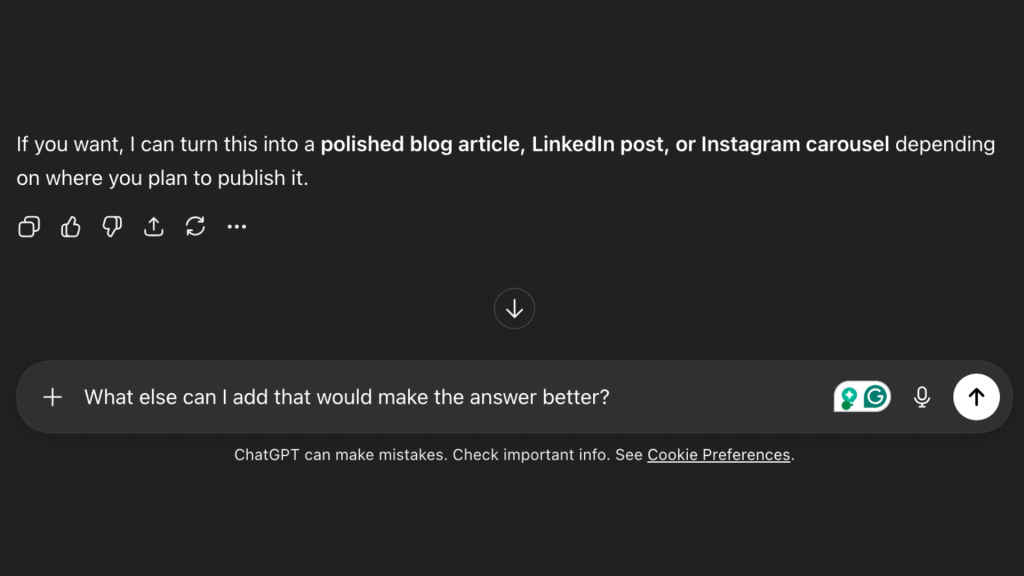Open the three-dots more actions menu
1024x576 pixels.
[236, 227]
